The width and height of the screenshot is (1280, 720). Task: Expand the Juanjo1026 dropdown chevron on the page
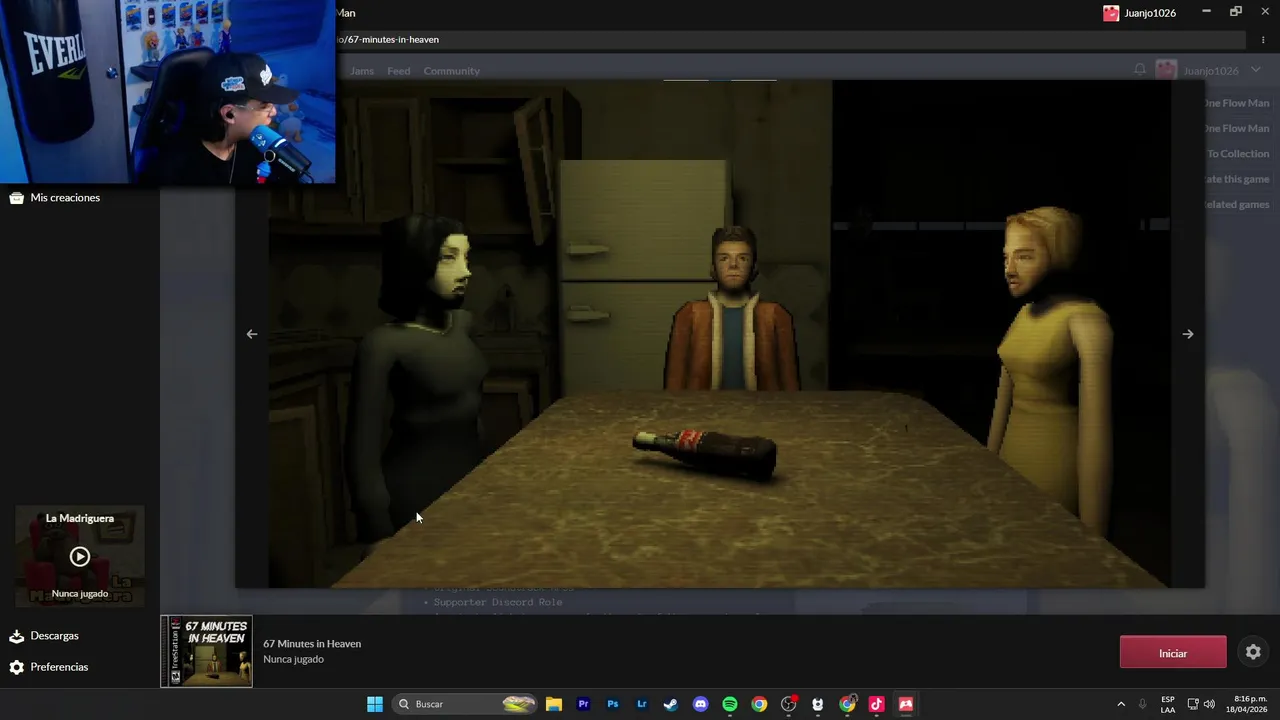click(1256, 70)
